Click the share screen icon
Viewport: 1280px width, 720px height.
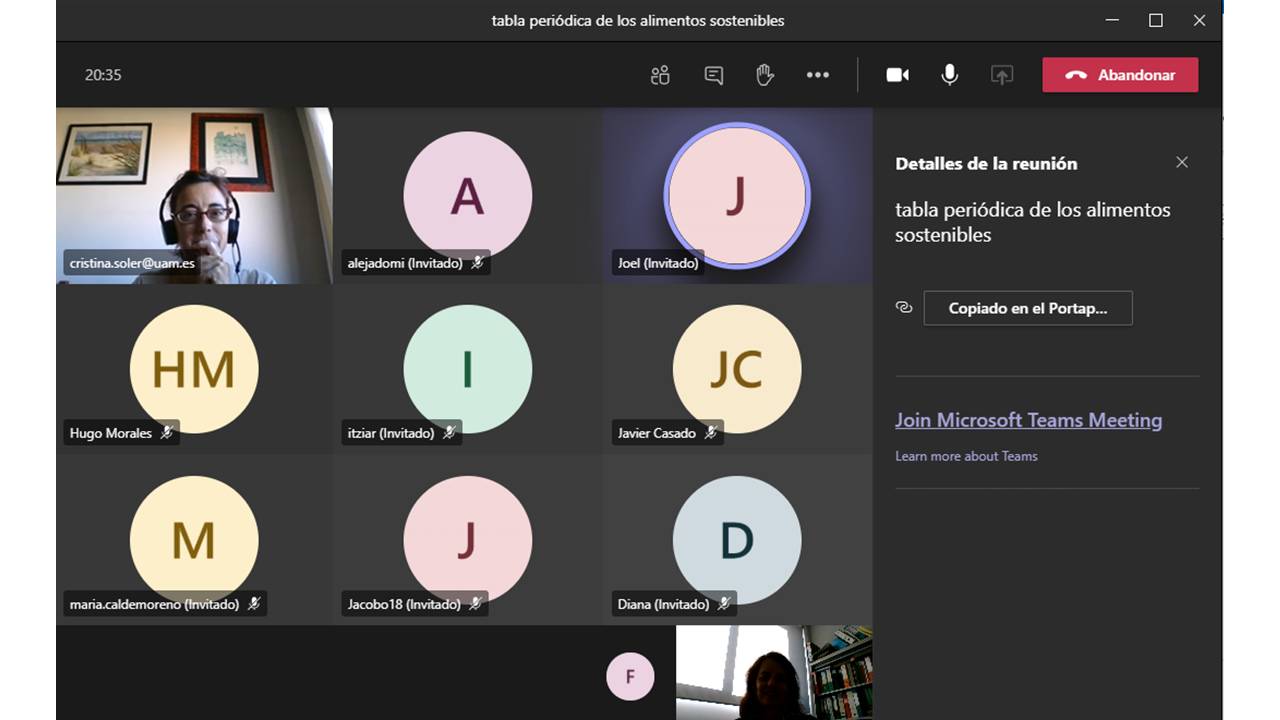click(x=1001, y=75)
